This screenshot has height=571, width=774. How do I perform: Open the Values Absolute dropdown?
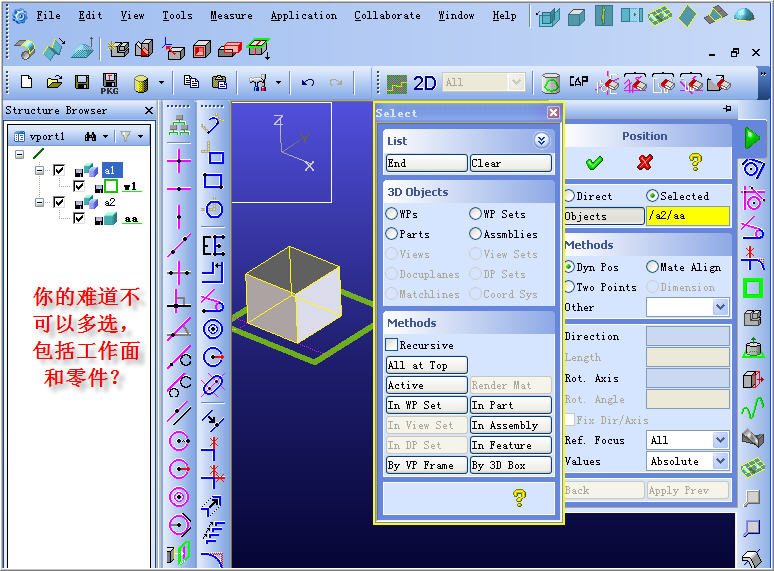point(720,461)
